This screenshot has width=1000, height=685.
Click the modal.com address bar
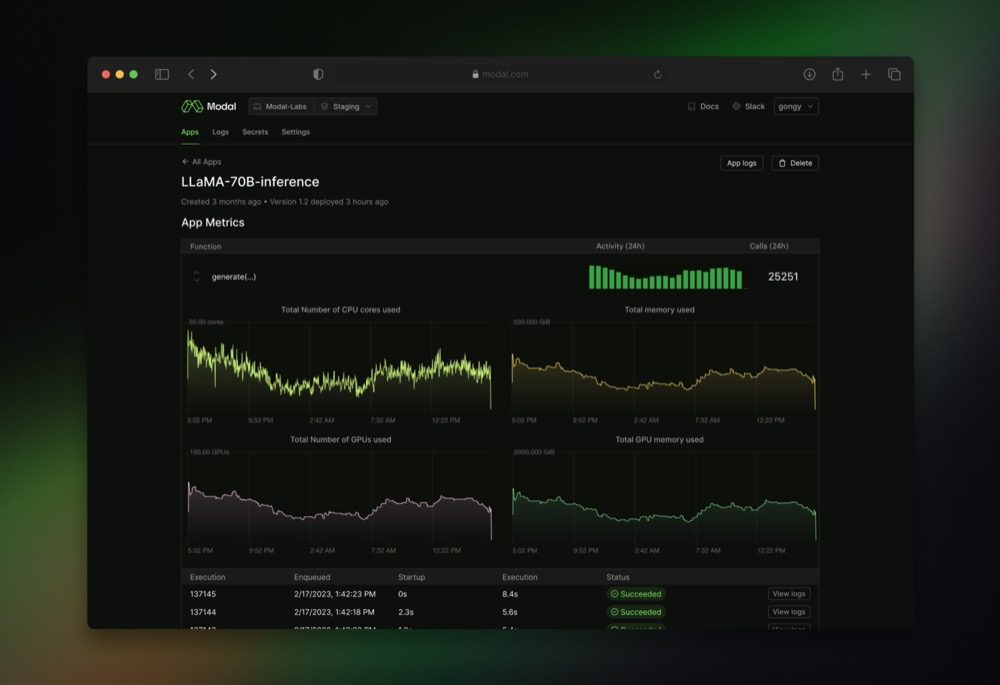tap(500, 74)
